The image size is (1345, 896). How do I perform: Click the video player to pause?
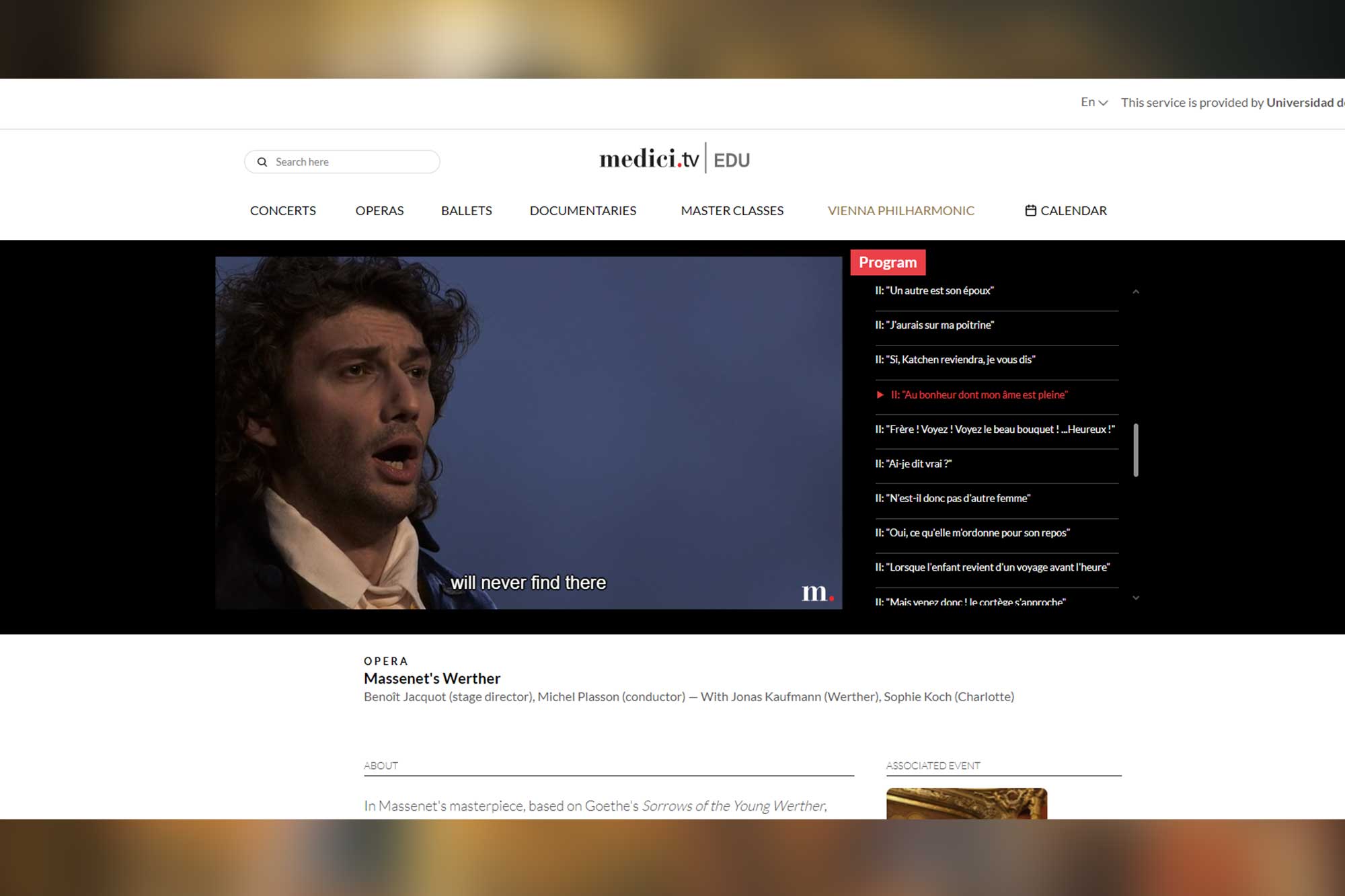pyautogui.click(x=529, y=433)
